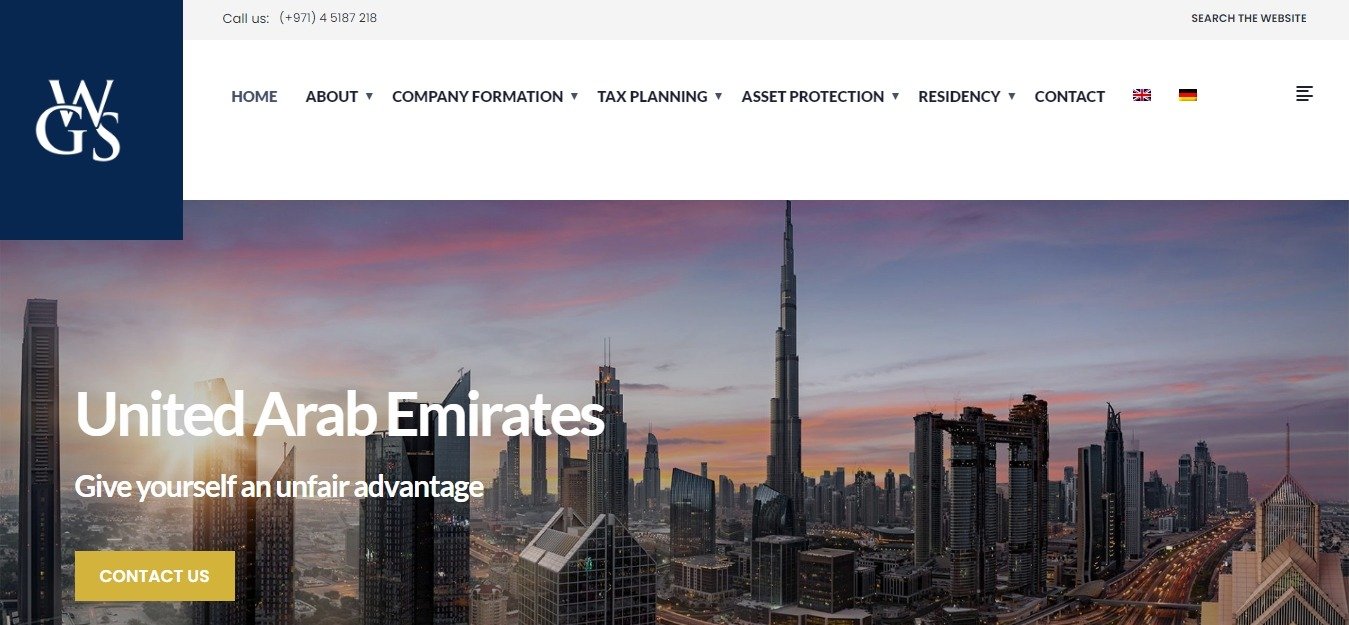
Task: Expand the About dropdown arrow
Action: coord(369,96)
